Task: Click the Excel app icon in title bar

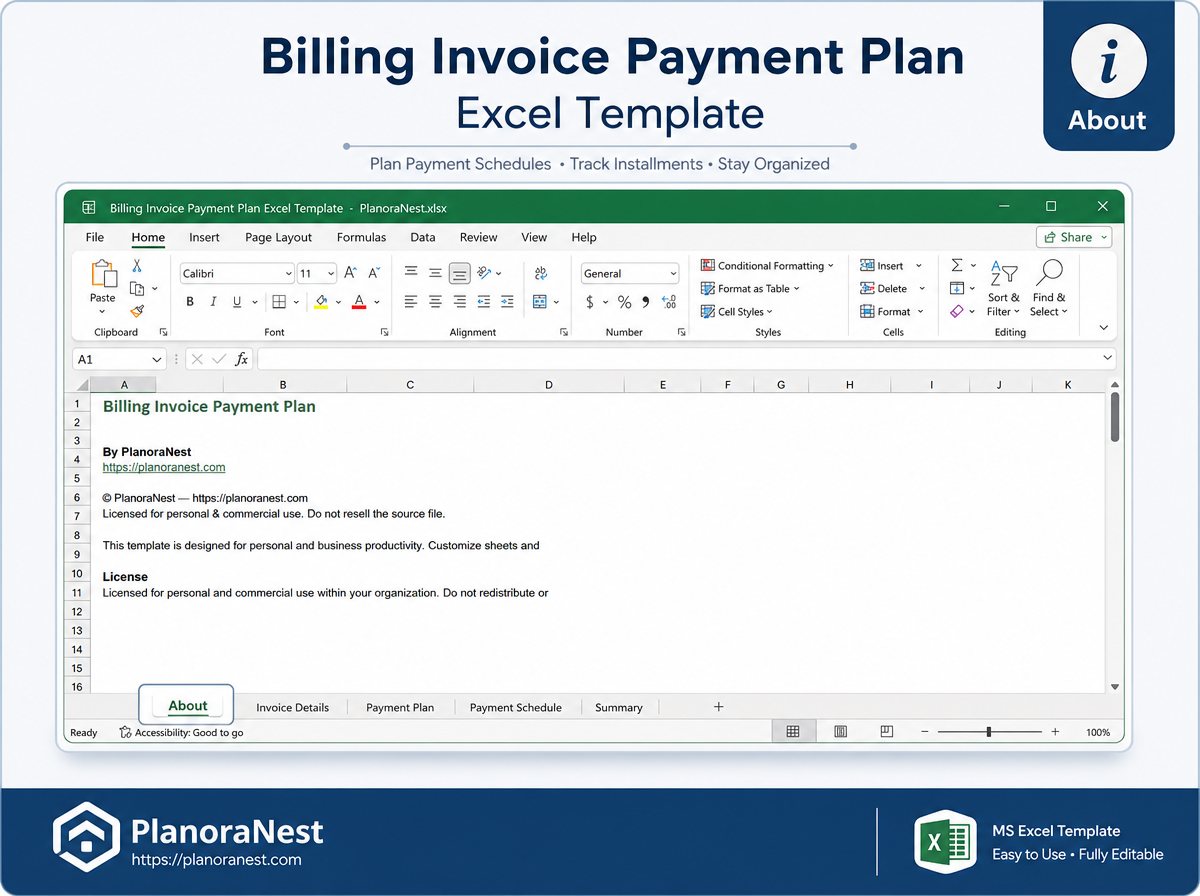Action: pos(88,208)
